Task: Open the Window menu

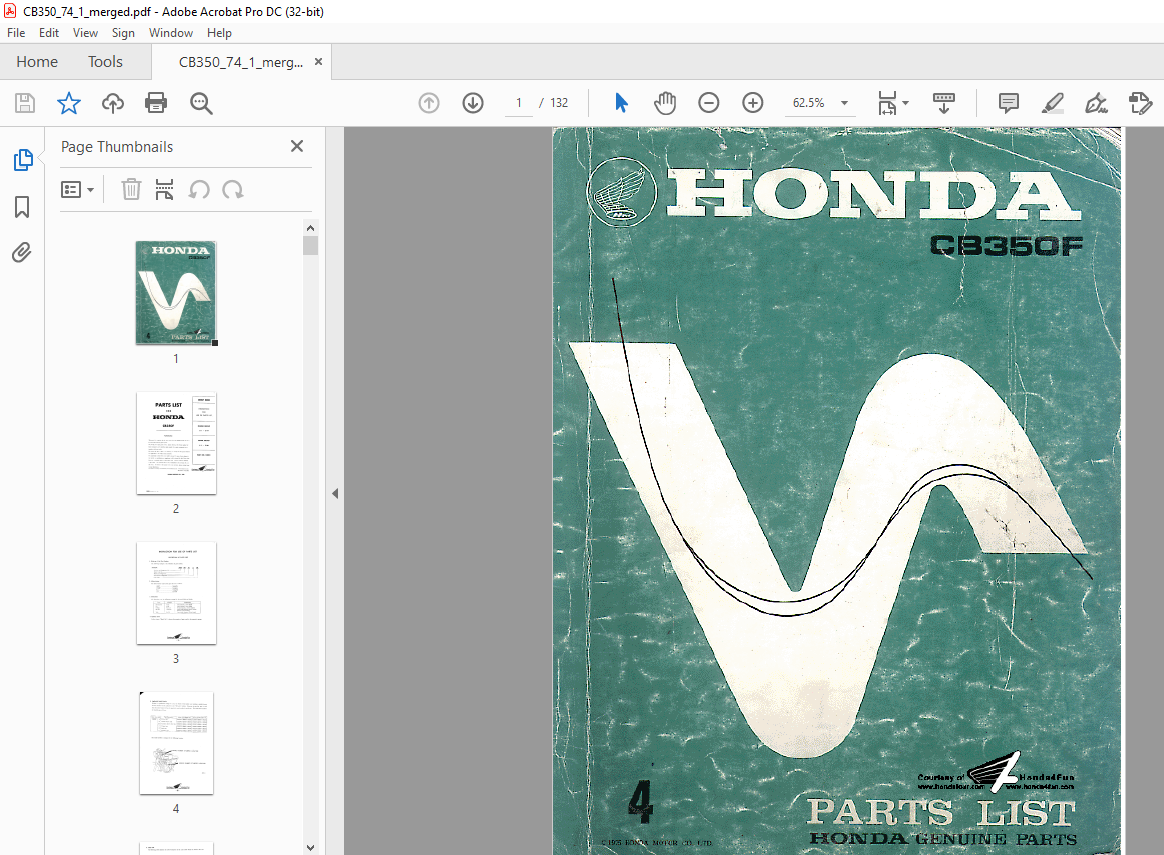Action: 171,33
